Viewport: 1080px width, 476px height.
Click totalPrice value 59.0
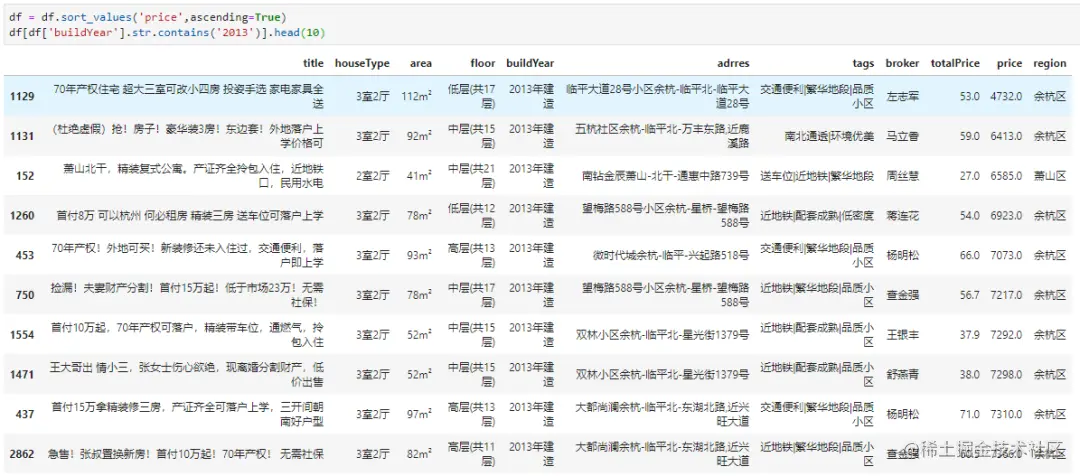(x=969, y=136)
